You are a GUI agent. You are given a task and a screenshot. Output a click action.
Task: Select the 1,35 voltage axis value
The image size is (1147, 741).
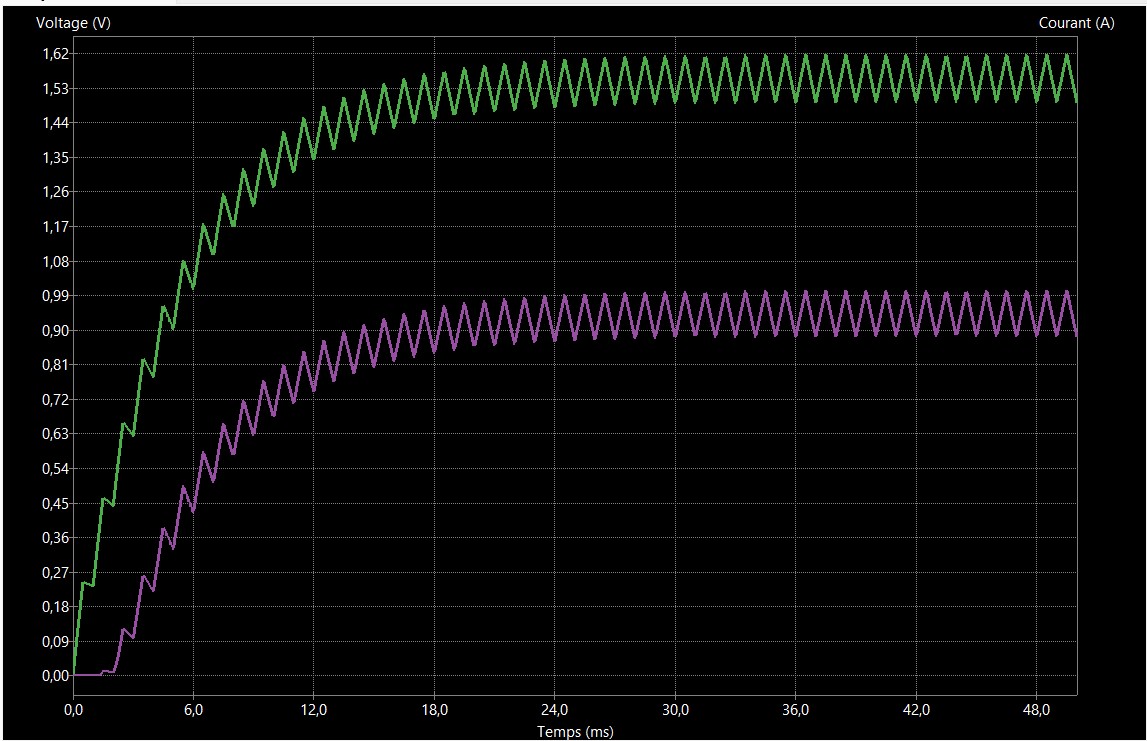tap(56, 157)
